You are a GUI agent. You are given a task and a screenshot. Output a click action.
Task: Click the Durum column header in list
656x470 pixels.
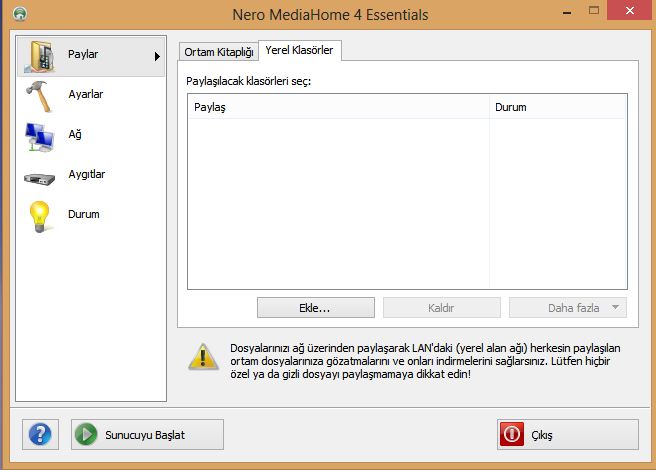(557, 107)
